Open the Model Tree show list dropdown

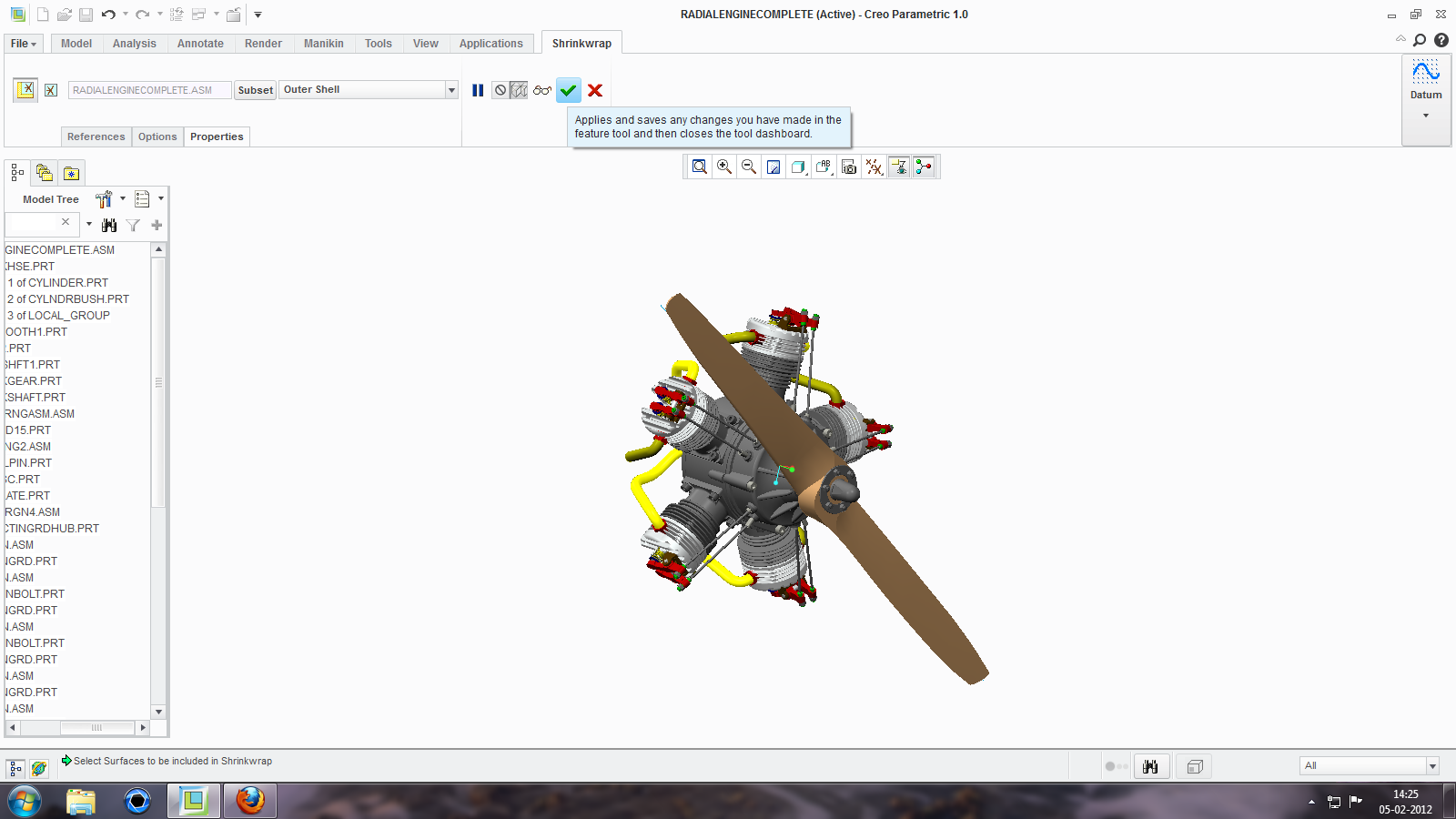148,199
